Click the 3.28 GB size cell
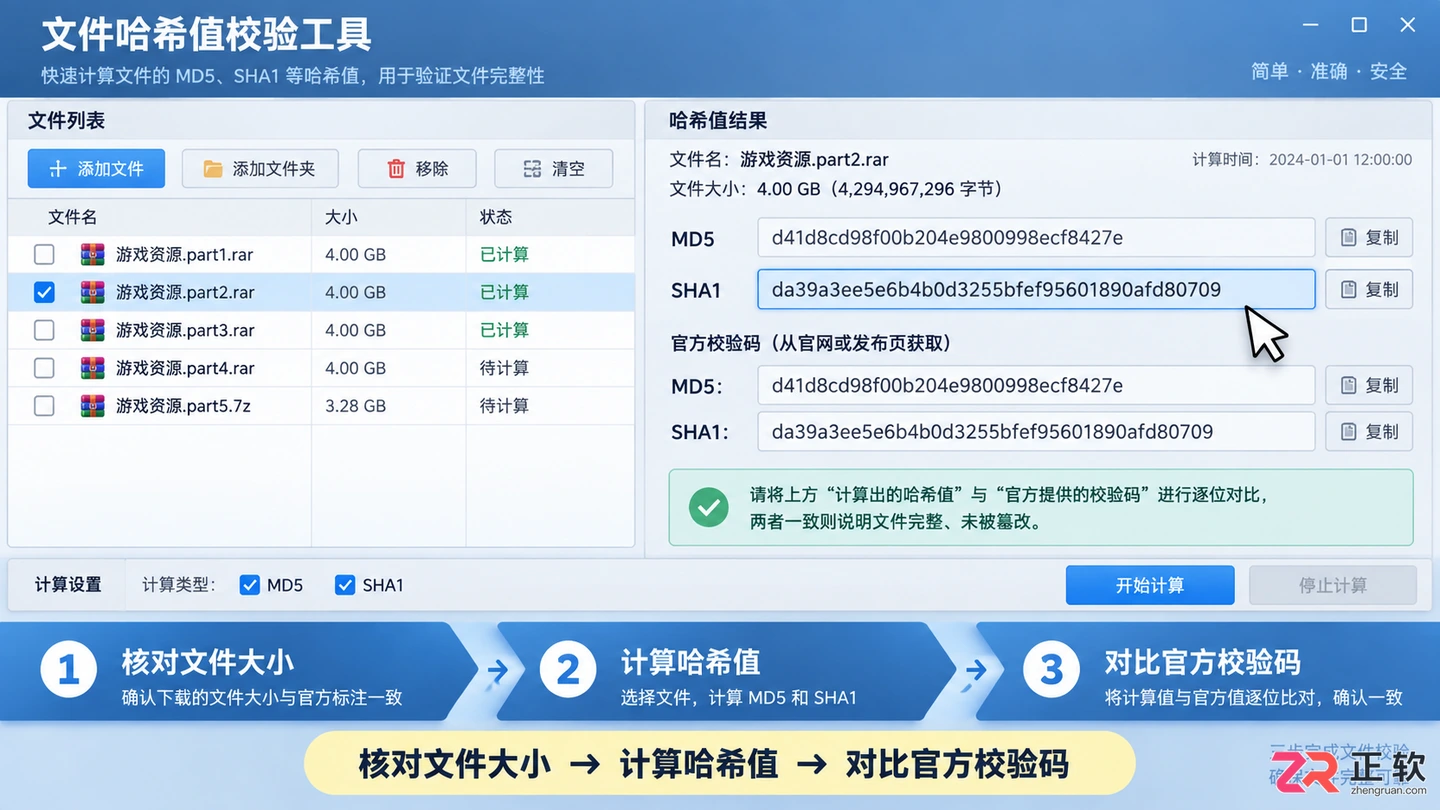 pyautogui.click(x=355, y=406)
